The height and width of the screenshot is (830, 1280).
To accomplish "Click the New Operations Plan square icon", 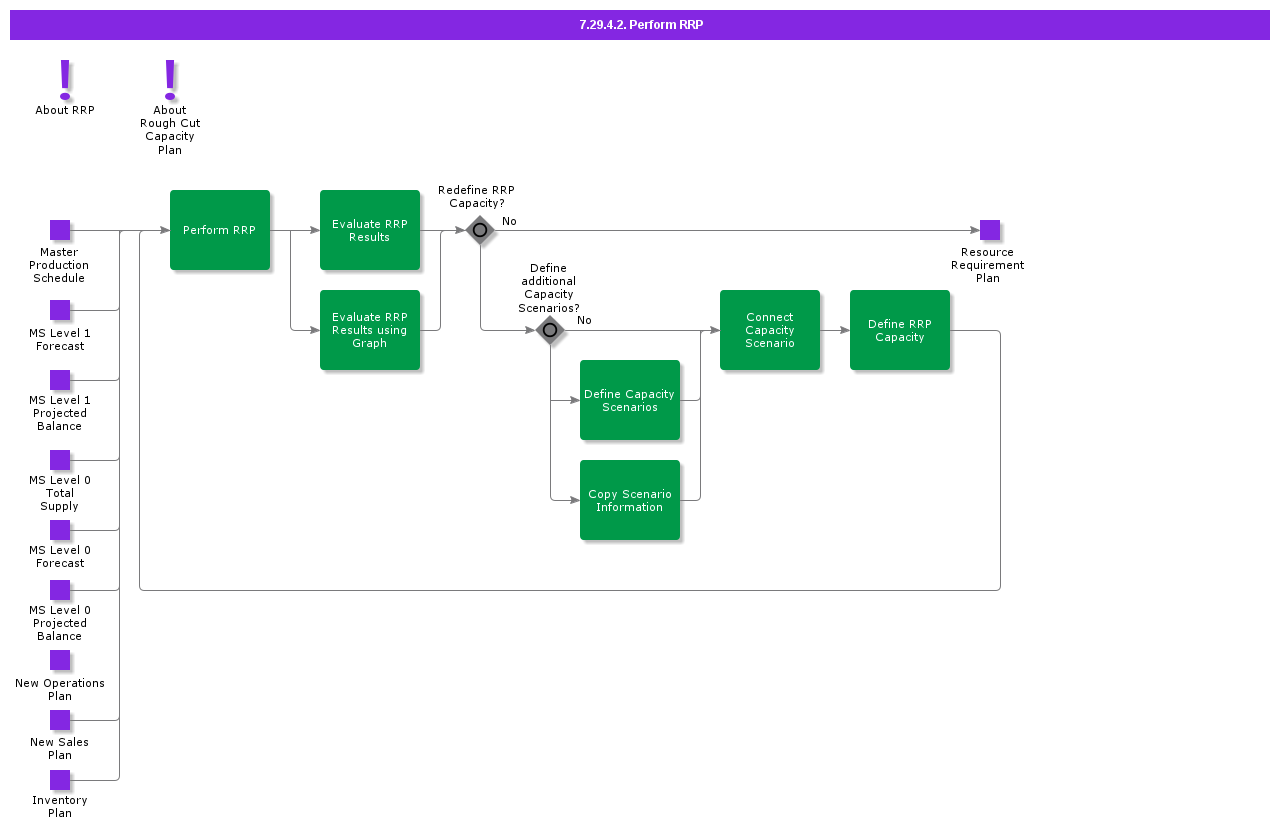I will pyautogui.click(x=60, y=660).
